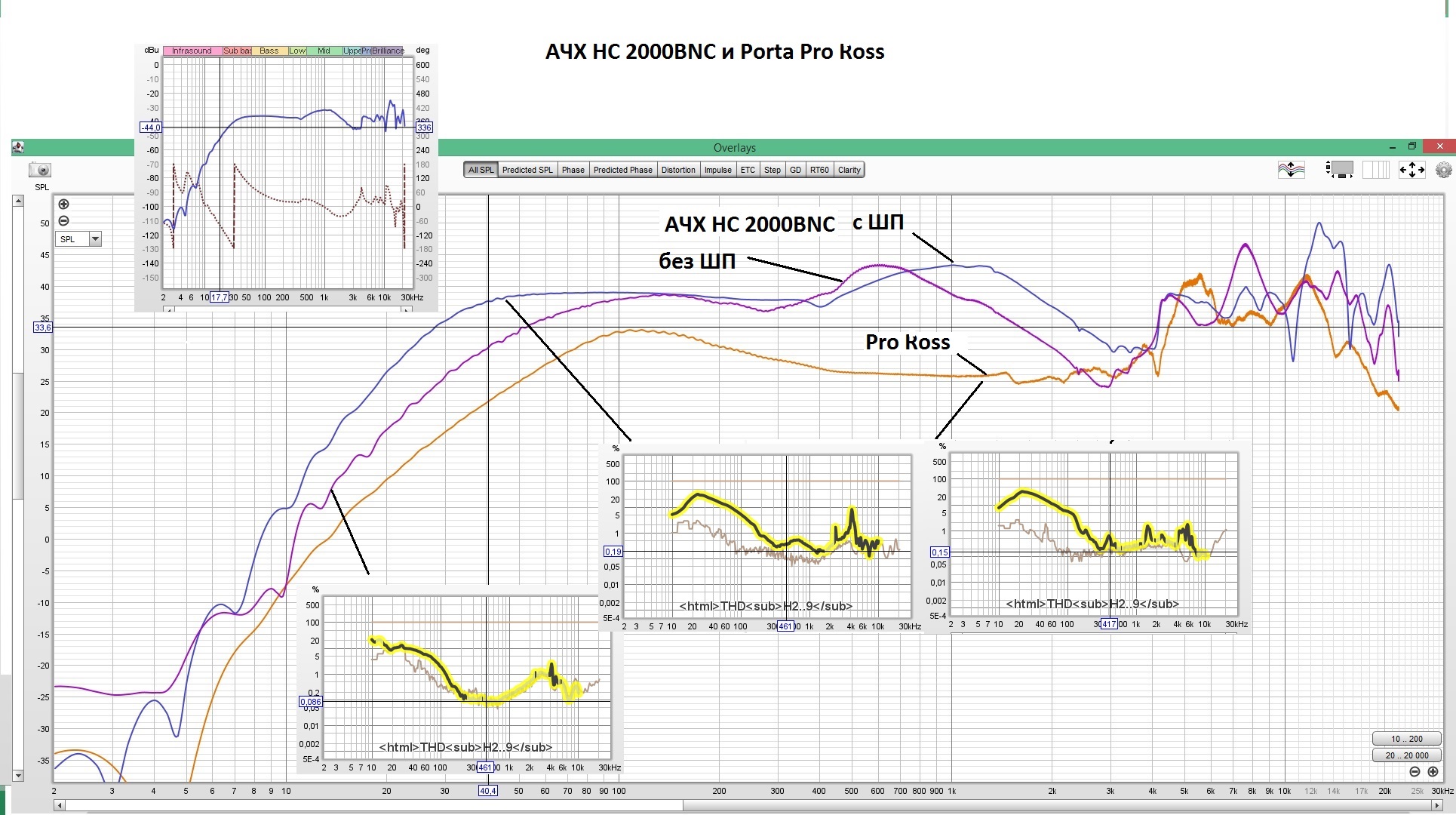This screenshot has width=1456, height=815.
Task: Click the frequency axis grid icon
Action: coord(1375,170)
